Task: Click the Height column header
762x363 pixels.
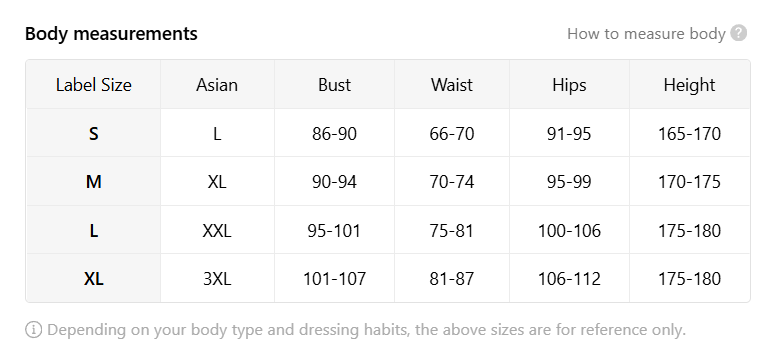Action: click(x=689, y=85)
